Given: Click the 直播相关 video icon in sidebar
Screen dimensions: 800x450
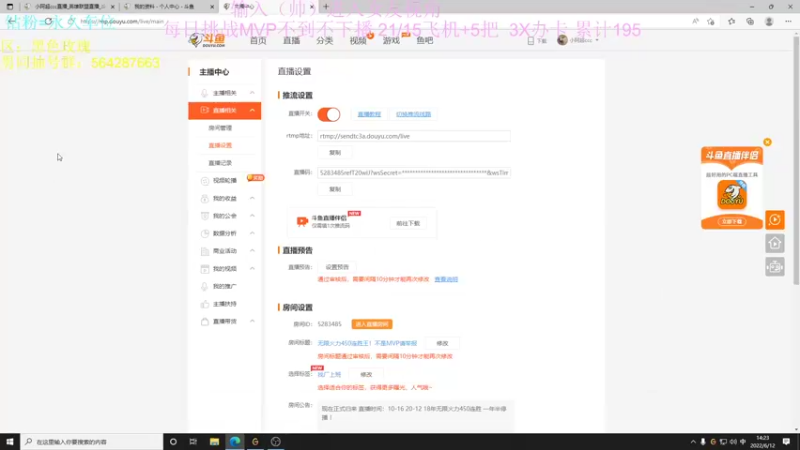Looking at the screenshot, I should click(x=205, y=110).
